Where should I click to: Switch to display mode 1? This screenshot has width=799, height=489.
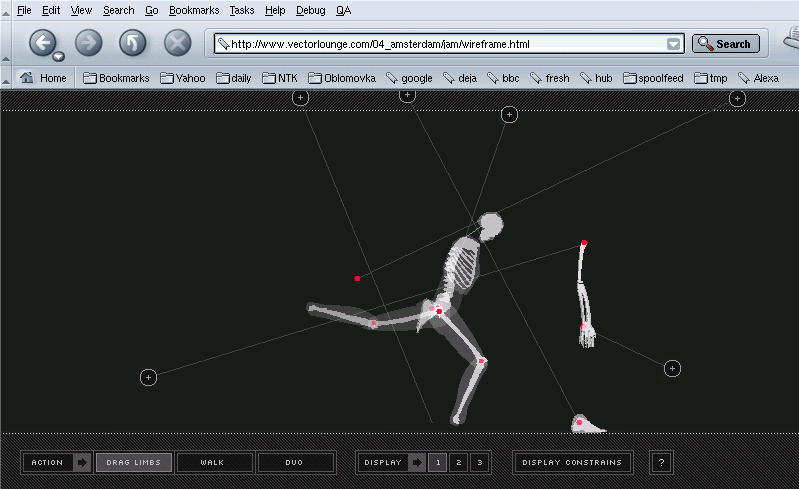click(438, 463)
